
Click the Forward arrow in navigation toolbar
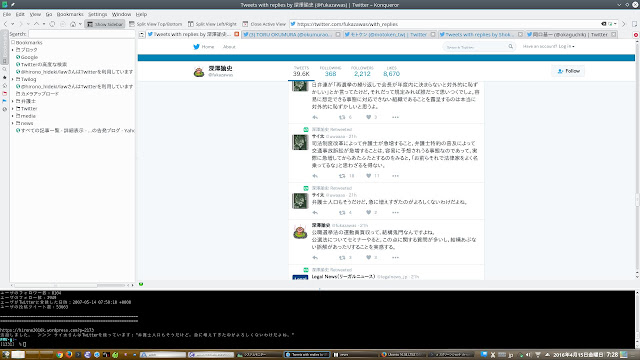21,24
